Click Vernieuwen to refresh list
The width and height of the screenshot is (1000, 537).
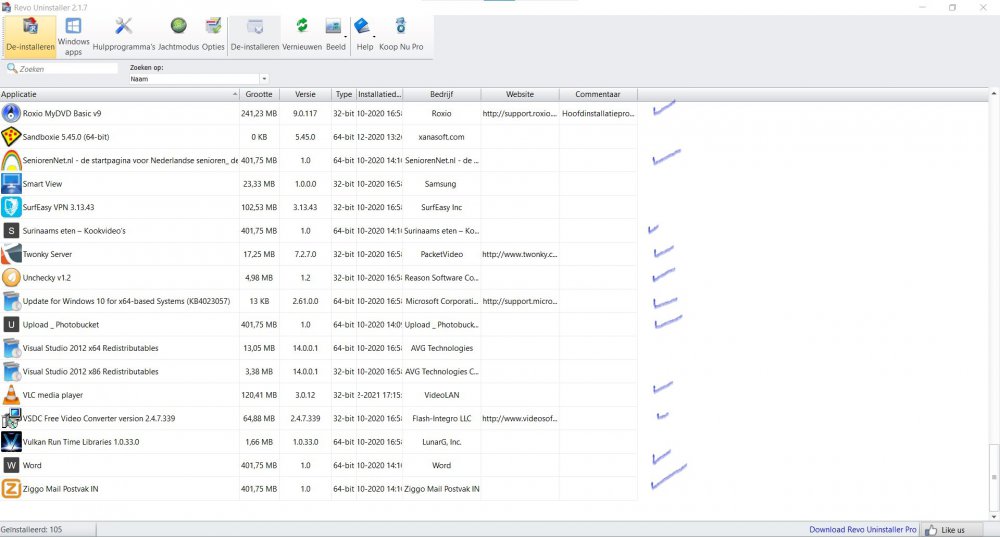[x=301, y=34]
